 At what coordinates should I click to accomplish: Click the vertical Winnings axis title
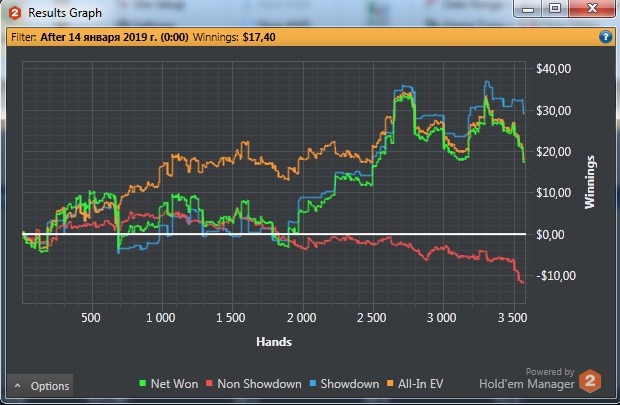coord(590,182)
